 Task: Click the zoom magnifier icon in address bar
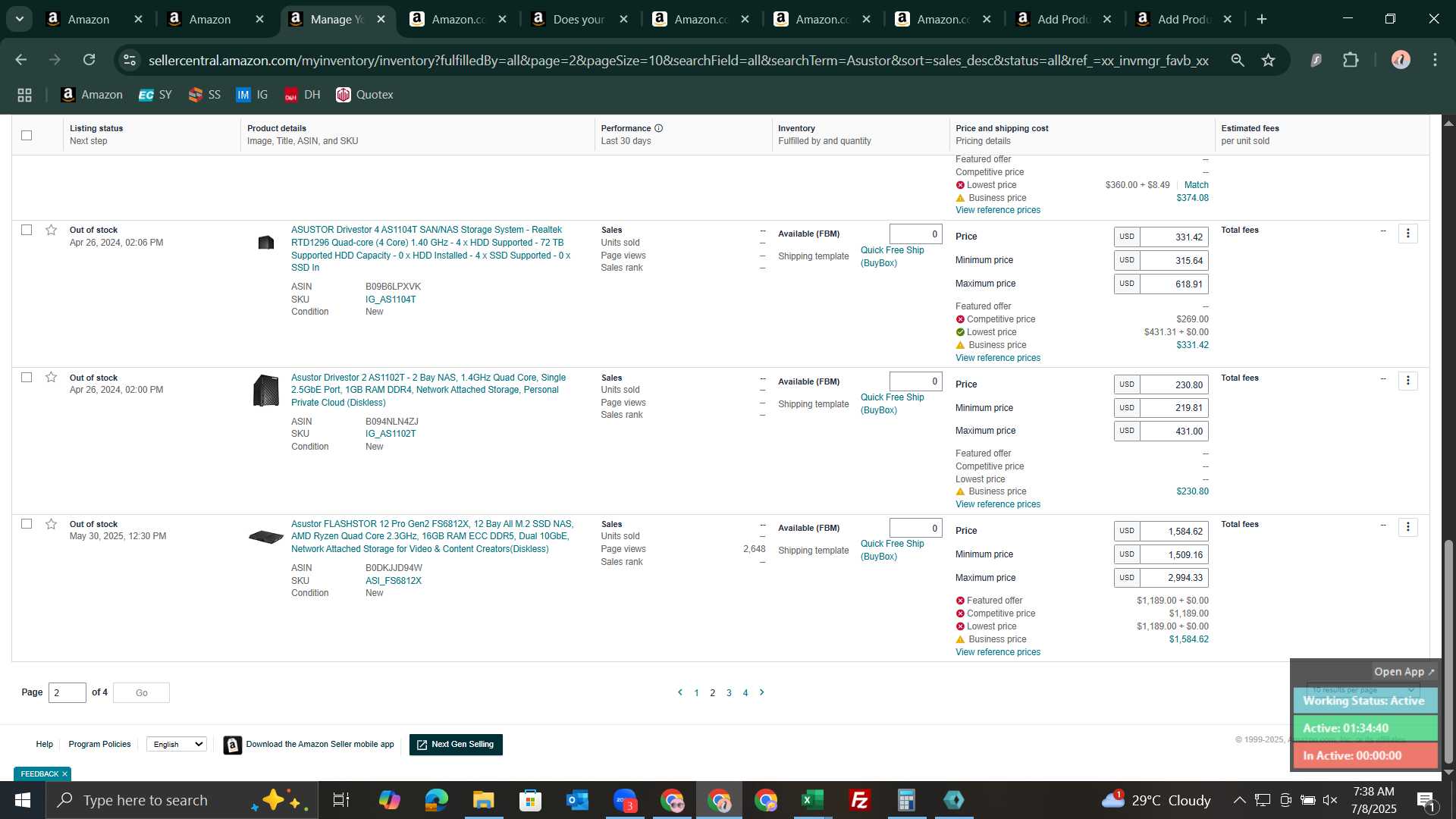(x=1238, y=60)
